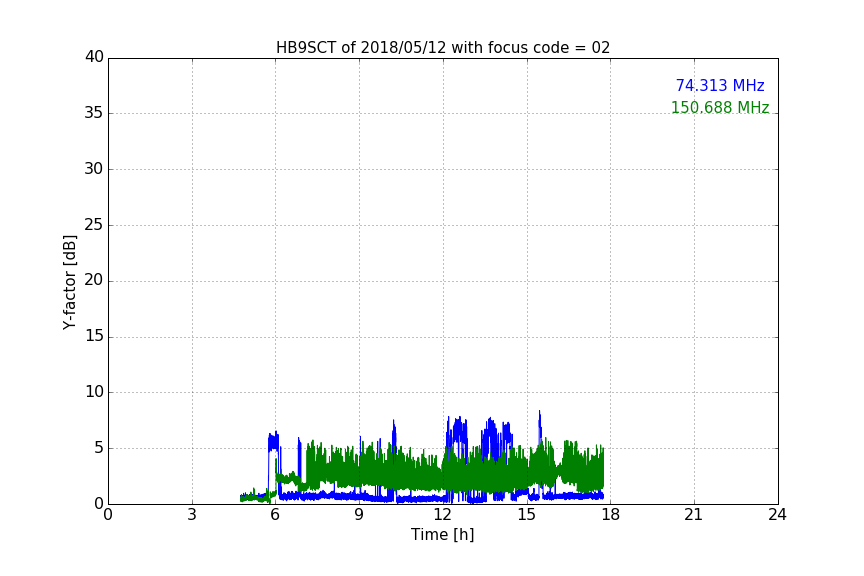Click the x-axis tick label 3
Image resolution: width=864 pixels, height=576 pixels.
192,515
